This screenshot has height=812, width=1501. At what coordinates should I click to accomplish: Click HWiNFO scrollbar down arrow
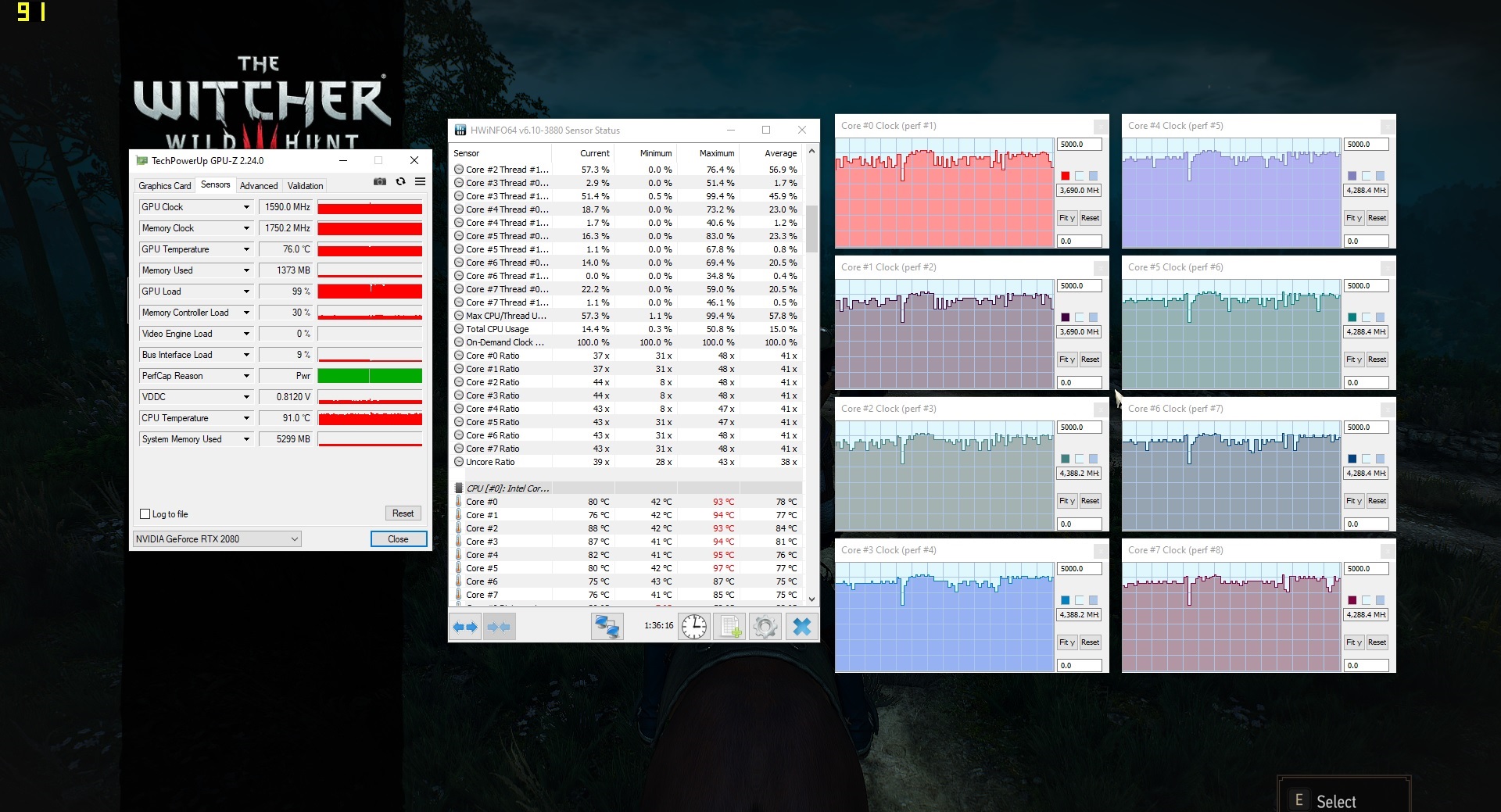811,599
